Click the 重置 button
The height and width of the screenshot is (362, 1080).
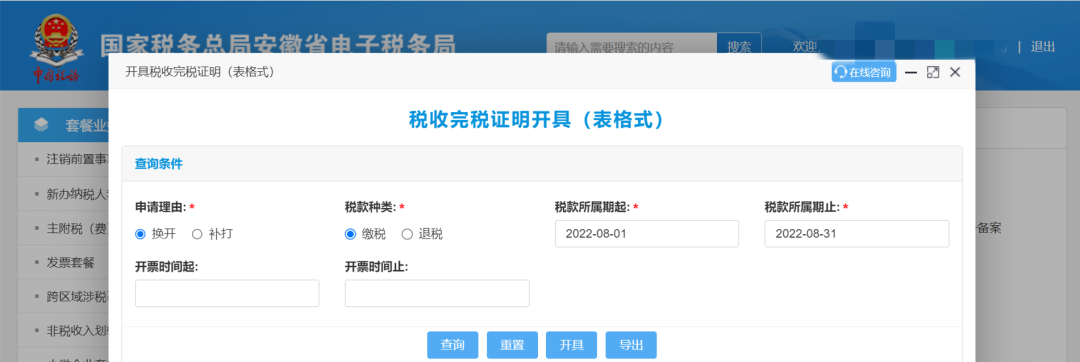(x=512, y=345)
